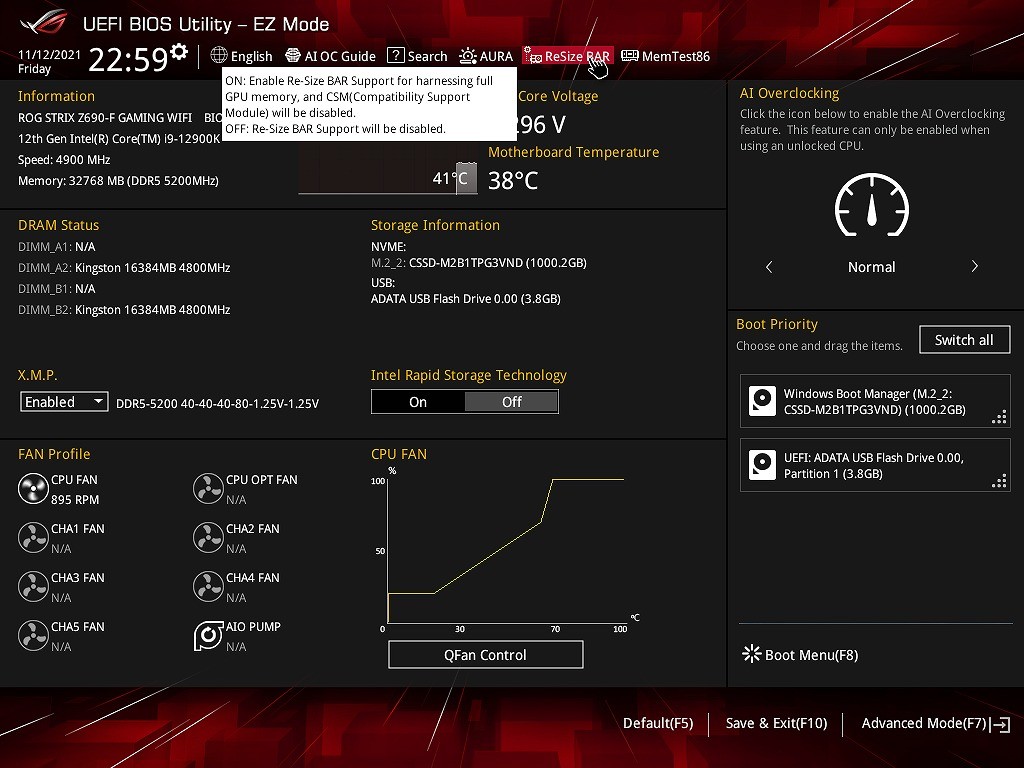Click the DIMM_B2 Kingston 16384MB entry
This screenshot has width=1024, height=768.
[x=124, y=310]
